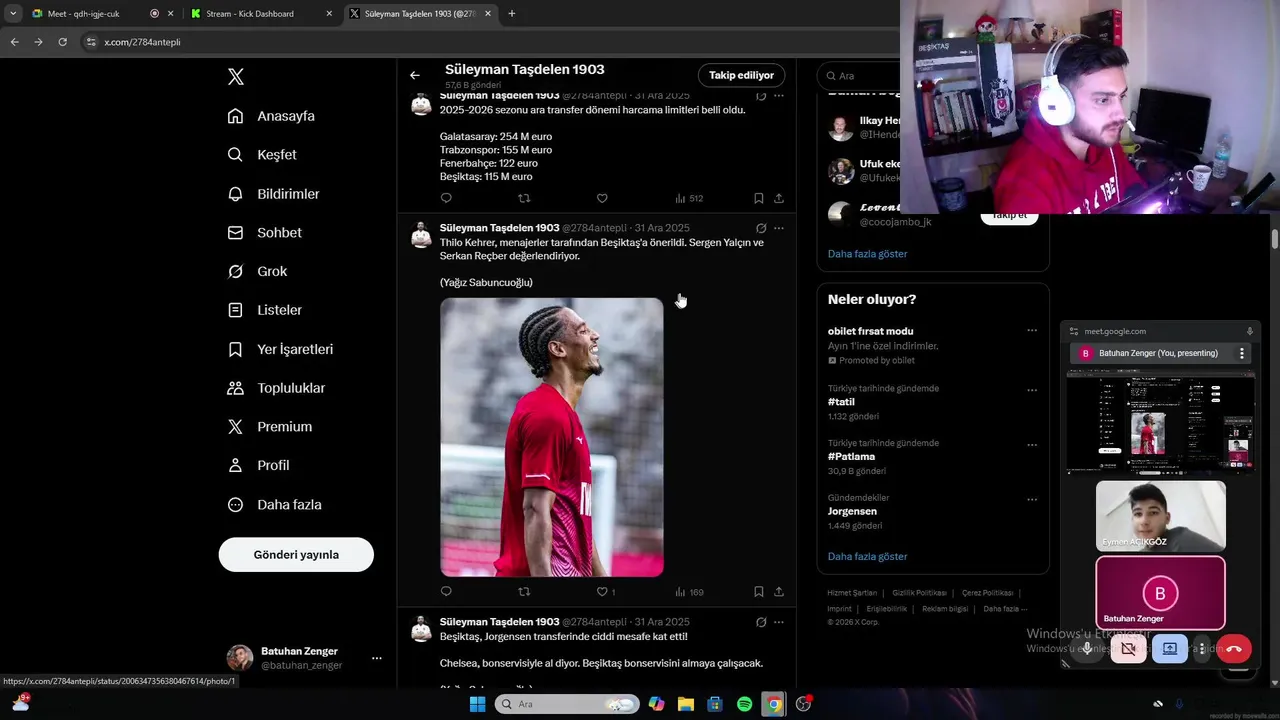Open a new browser tab
The width and height of the screenshot is (1280, 720).
[x=512, y=14]
